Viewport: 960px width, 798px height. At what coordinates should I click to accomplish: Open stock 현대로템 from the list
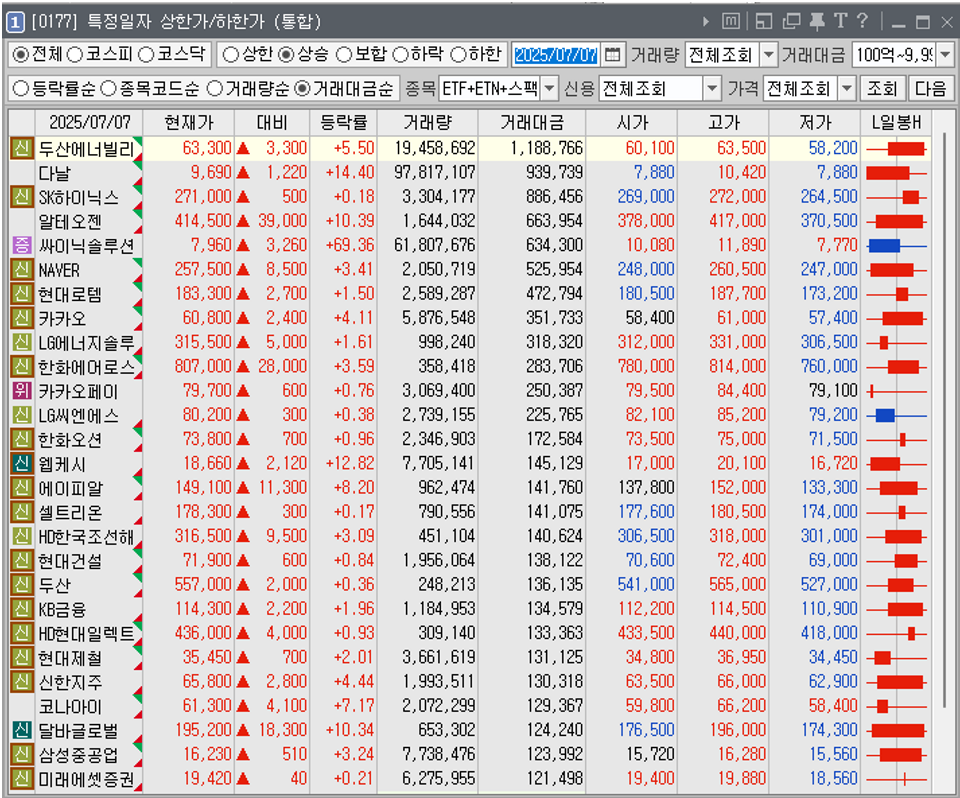click(x=70, y=295)
